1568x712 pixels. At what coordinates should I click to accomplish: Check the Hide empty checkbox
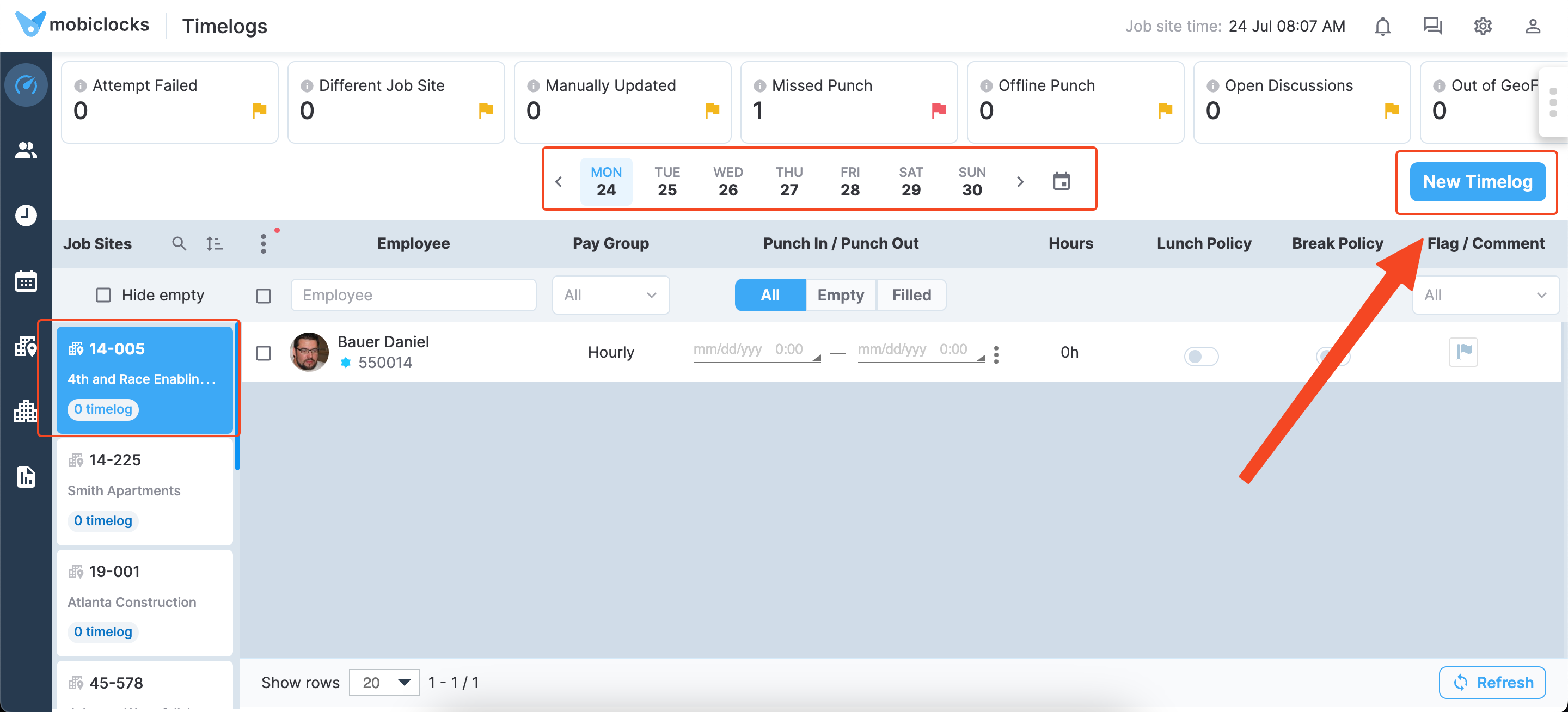[x=103, y=294]
